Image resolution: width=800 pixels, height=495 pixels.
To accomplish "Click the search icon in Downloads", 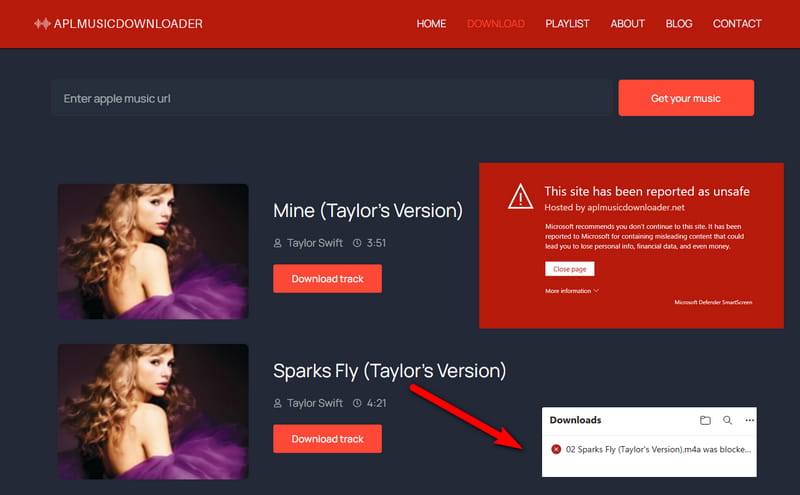I will 728,420.
